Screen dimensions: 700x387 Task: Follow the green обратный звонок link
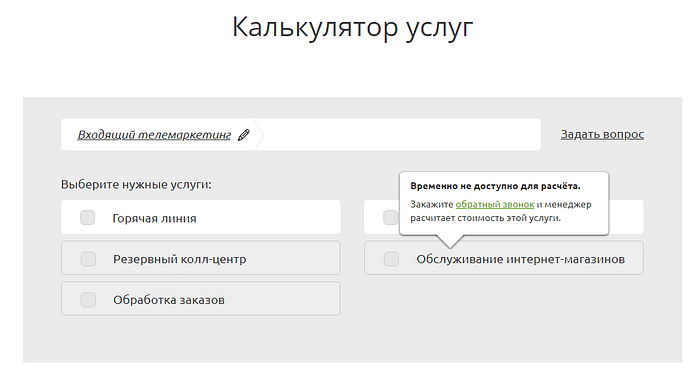tap(495, 204)
